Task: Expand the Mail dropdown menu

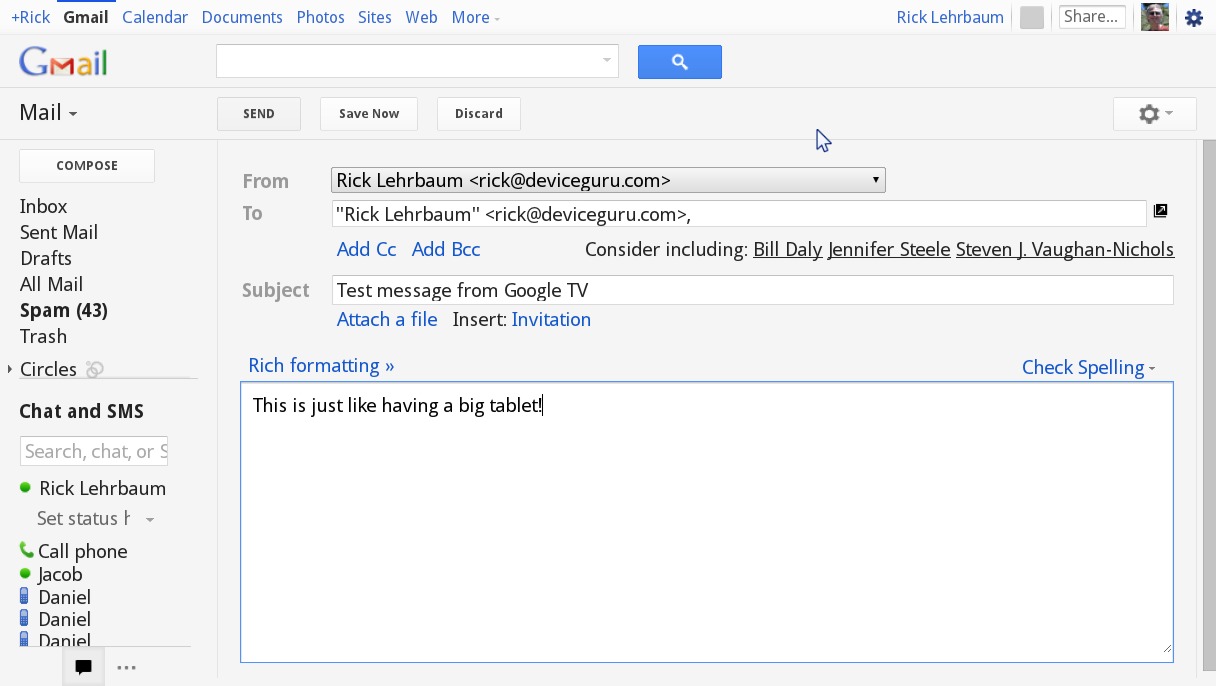Action: (x=48, y=112)
